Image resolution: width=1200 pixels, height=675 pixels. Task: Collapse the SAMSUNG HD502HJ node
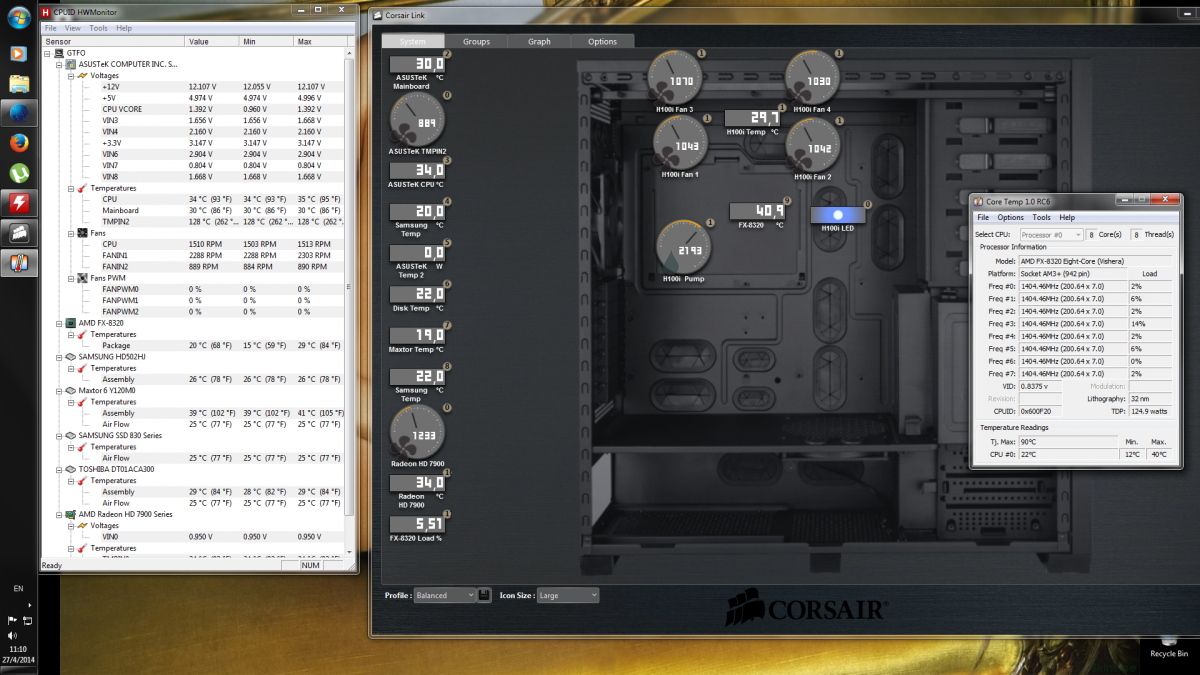click(x=59, y=357)
